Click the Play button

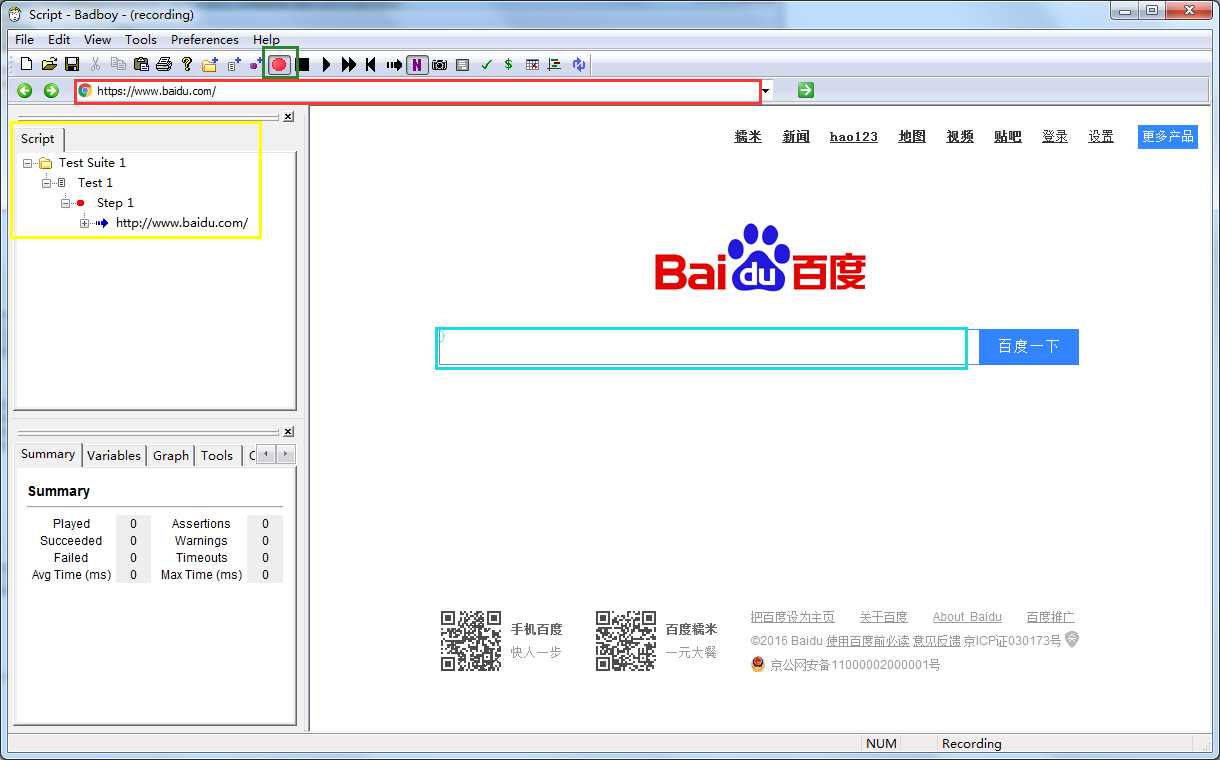point(326,64)
